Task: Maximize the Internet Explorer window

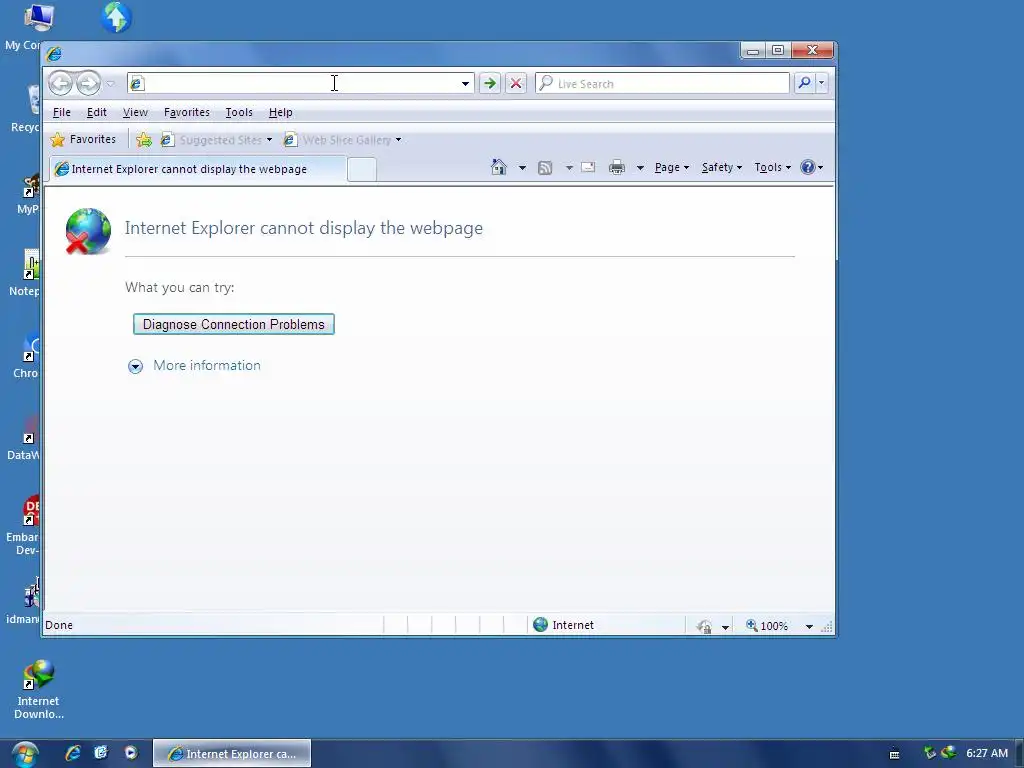Action: pyautogui.click(x=778, y=50)
